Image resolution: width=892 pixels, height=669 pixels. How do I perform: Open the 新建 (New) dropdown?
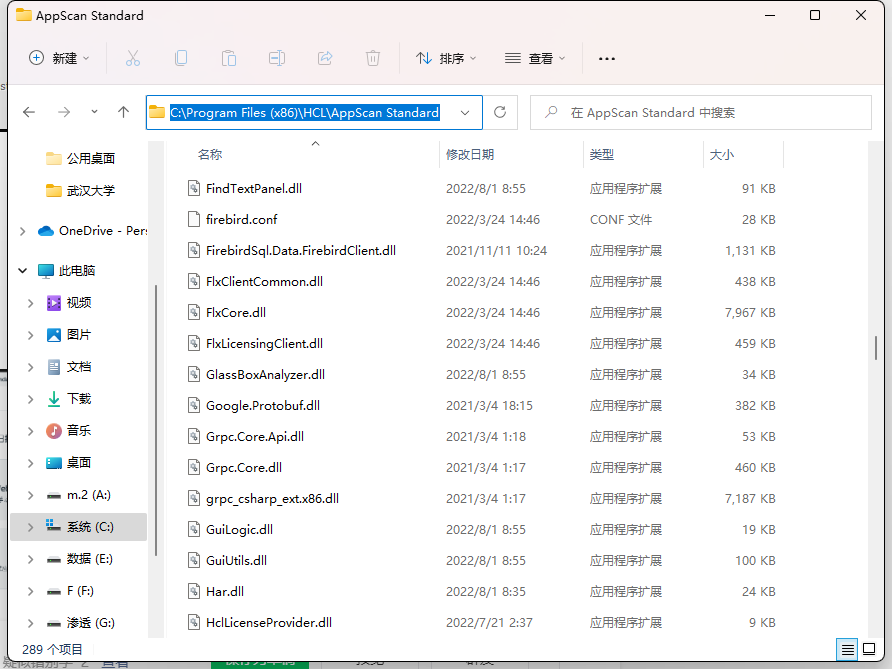coord(59,58)
